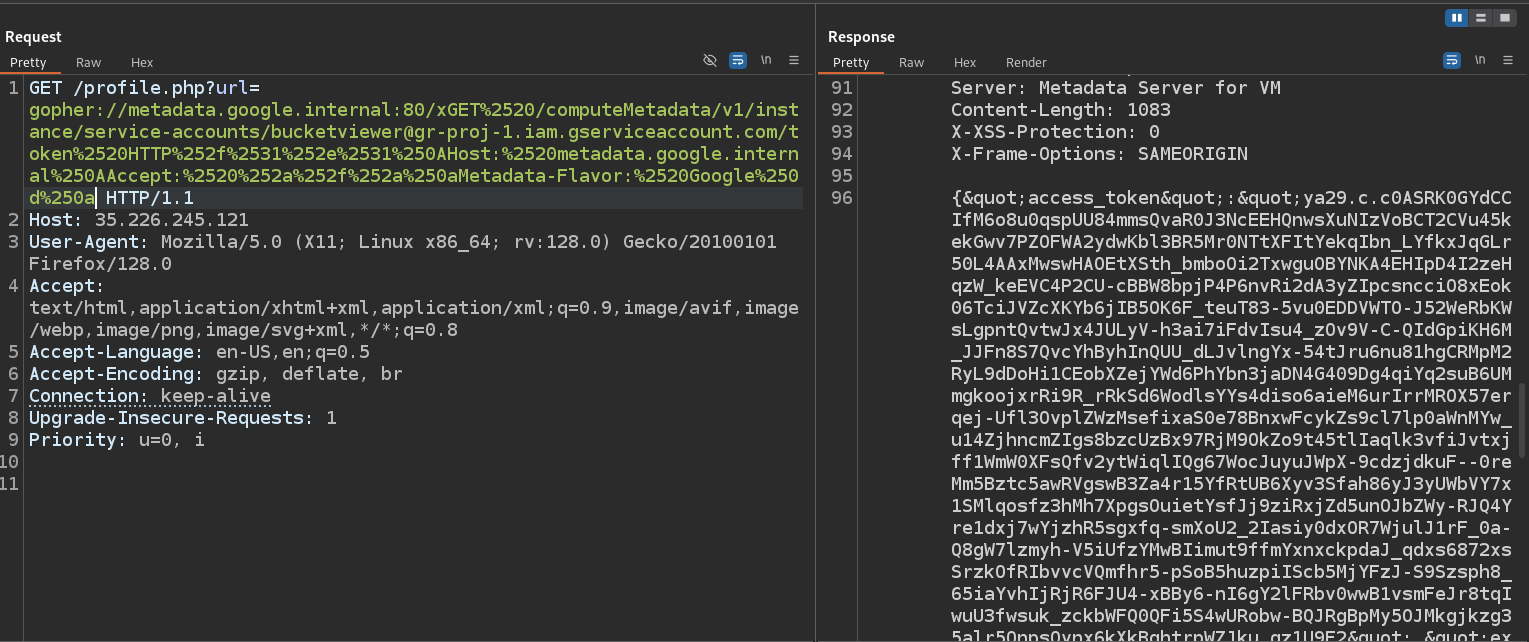Click 'X-Frame-Options: SAMEORIGIN' response header

[1099, 154]
